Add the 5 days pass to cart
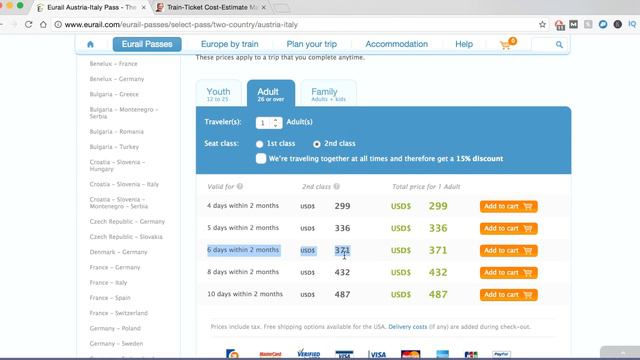 pos(509,229)
